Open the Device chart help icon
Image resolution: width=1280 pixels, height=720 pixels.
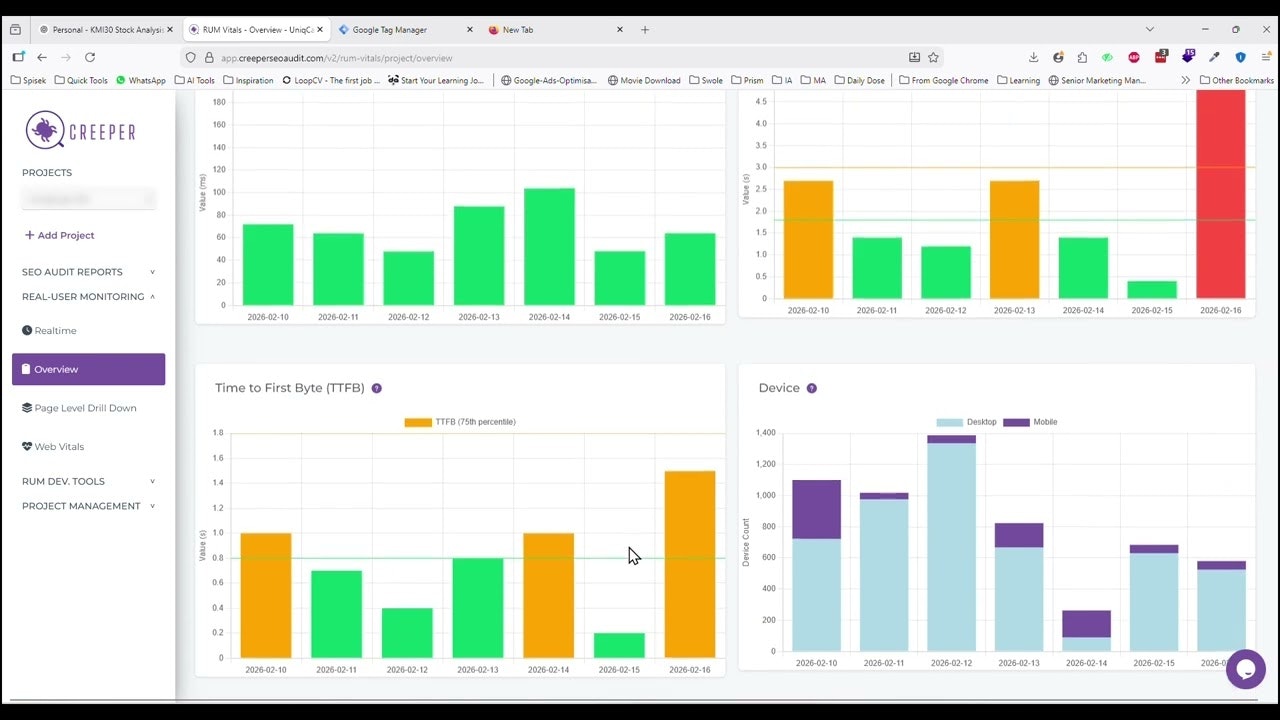click(811, 388)
